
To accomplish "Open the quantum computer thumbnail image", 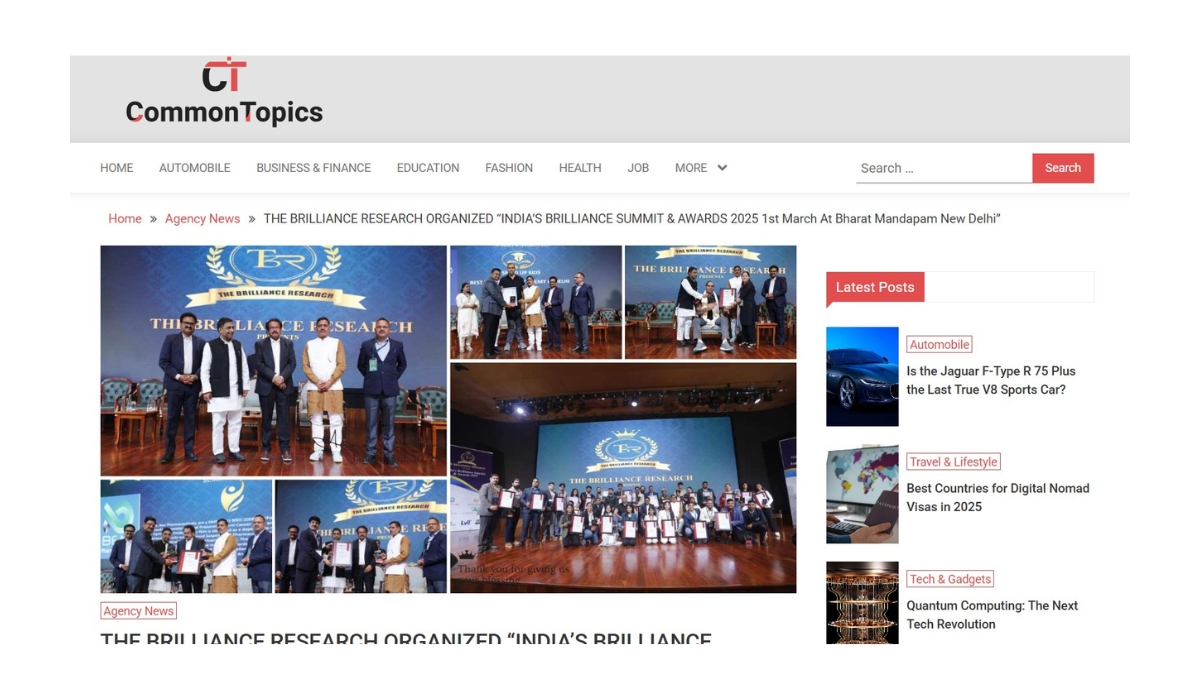I will click(862, 602).
